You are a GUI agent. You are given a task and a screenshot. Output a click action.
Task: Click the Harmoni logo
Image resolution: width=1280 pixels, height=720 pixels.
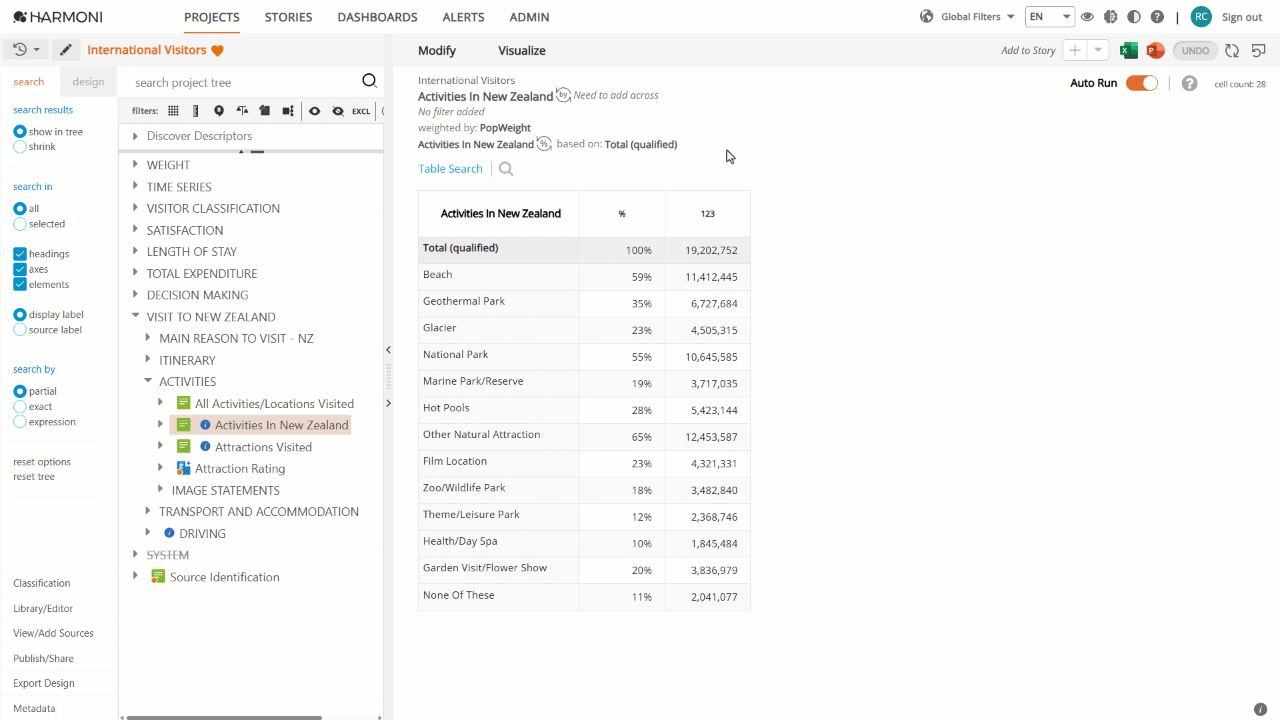point(58,17)
